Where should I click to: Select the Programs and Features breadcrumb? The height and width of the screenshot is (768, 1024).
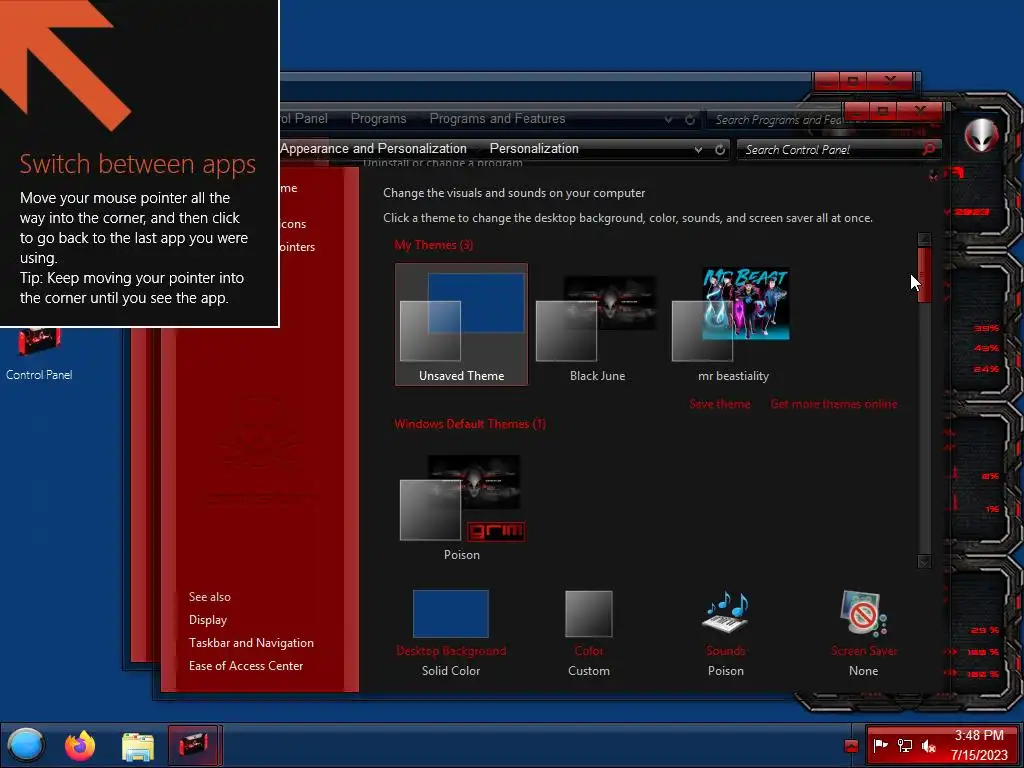(497, 119)
